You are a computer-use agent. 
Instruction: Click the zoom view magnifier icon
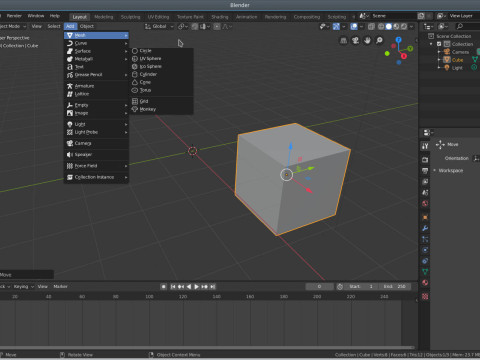379,41
